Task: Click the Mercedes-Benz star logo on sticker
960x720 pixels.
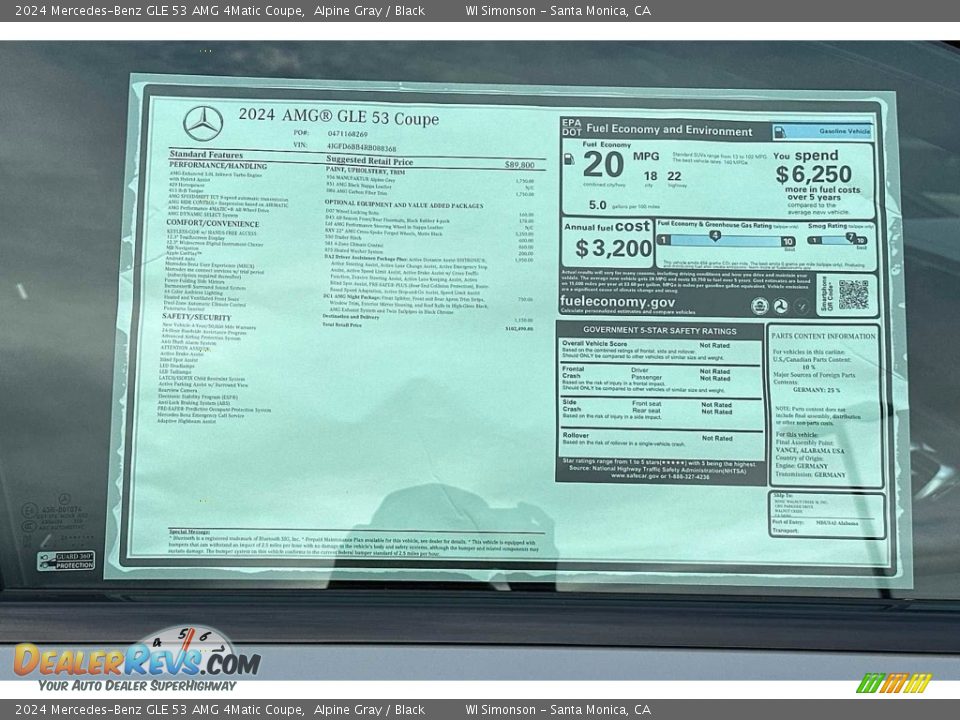Action: (203, 123)
